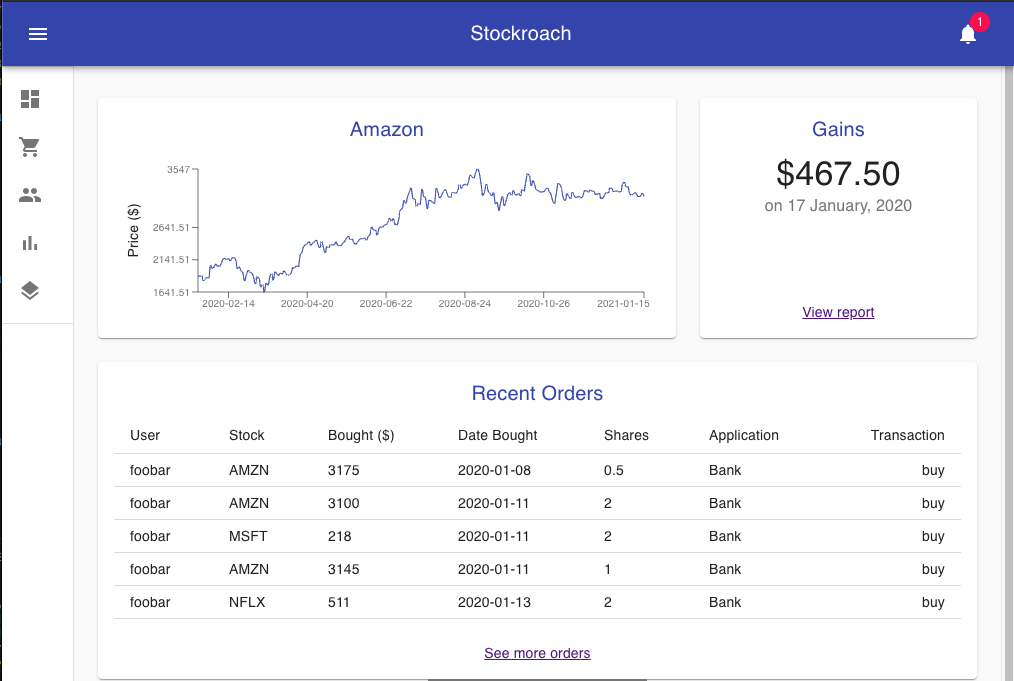Click the See more orders link

537,653
